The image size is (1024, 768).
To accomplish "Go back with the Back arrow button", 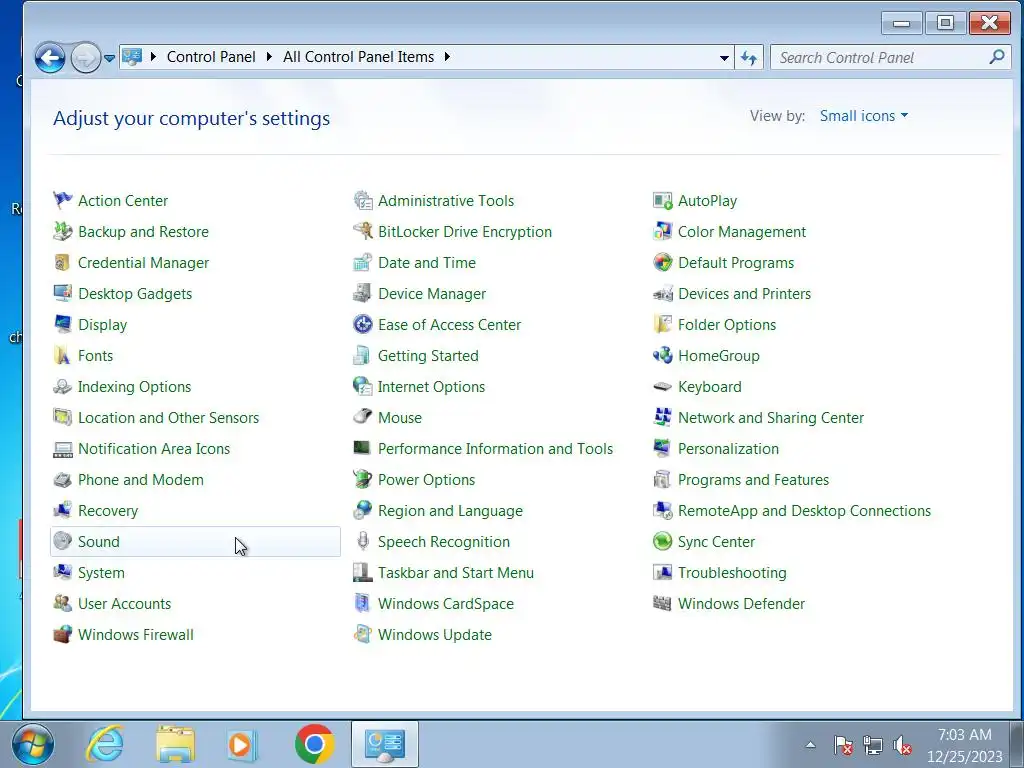I will click(x=50, y=58).
